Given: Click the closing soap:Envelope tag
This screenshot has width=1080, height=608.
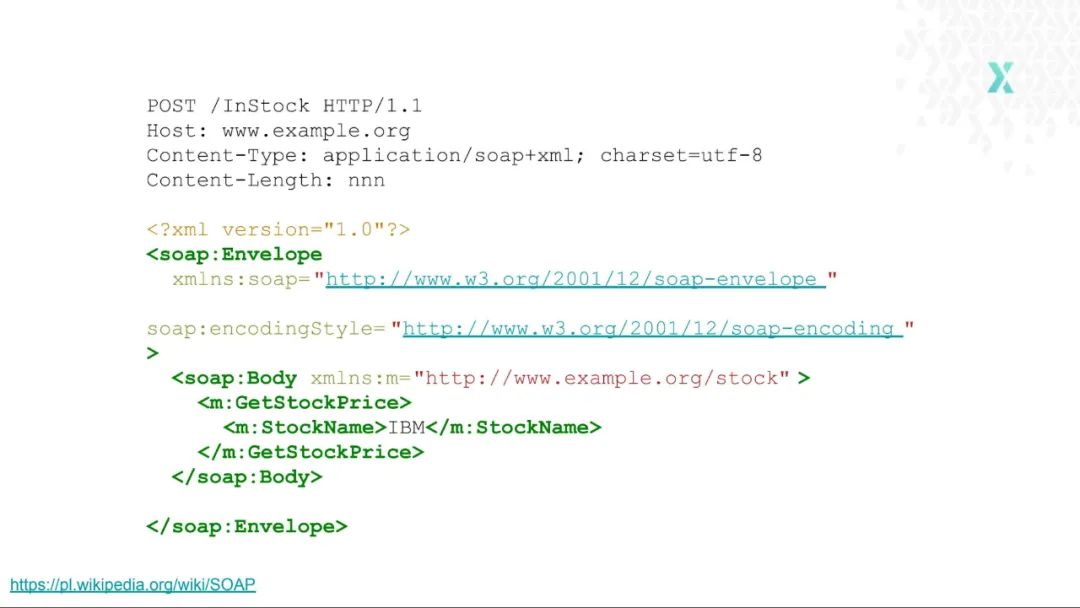Looking at the screenshot, I should pyautogui.click(x=247, y=527).
